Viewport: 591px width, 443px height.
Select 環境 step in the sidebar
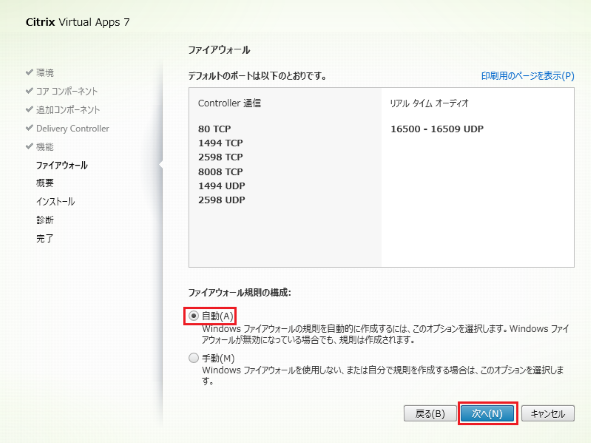pos(45,73)
